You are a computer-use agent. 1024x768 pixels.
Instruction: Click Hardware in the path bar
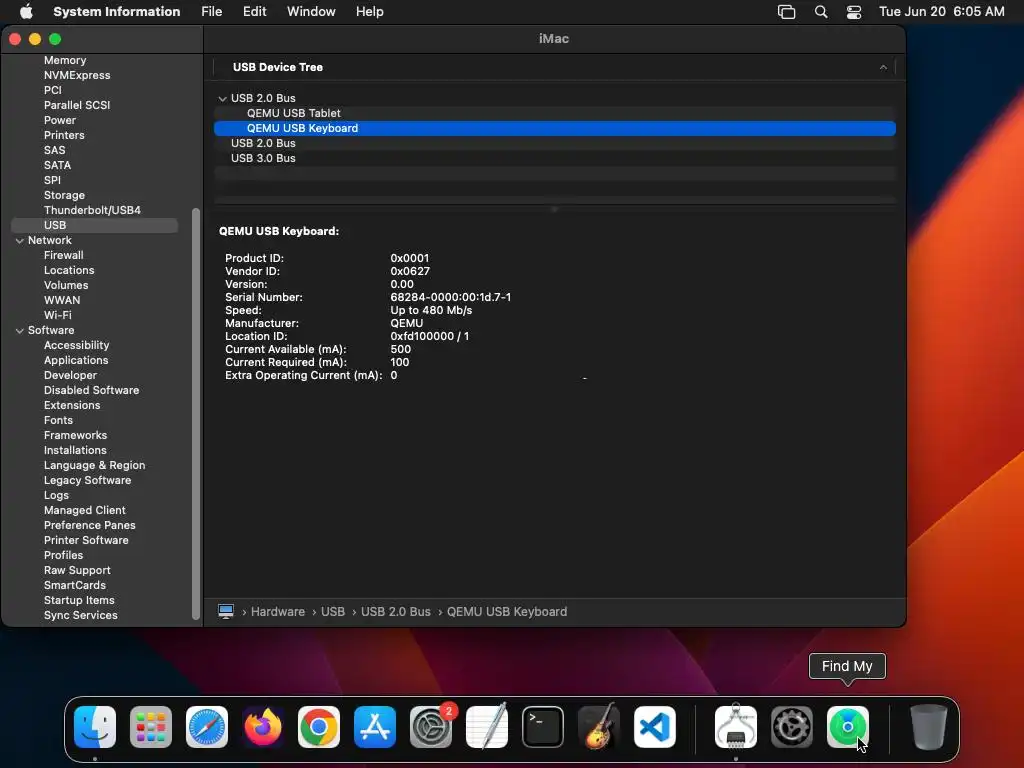click(x=278, y=612)
